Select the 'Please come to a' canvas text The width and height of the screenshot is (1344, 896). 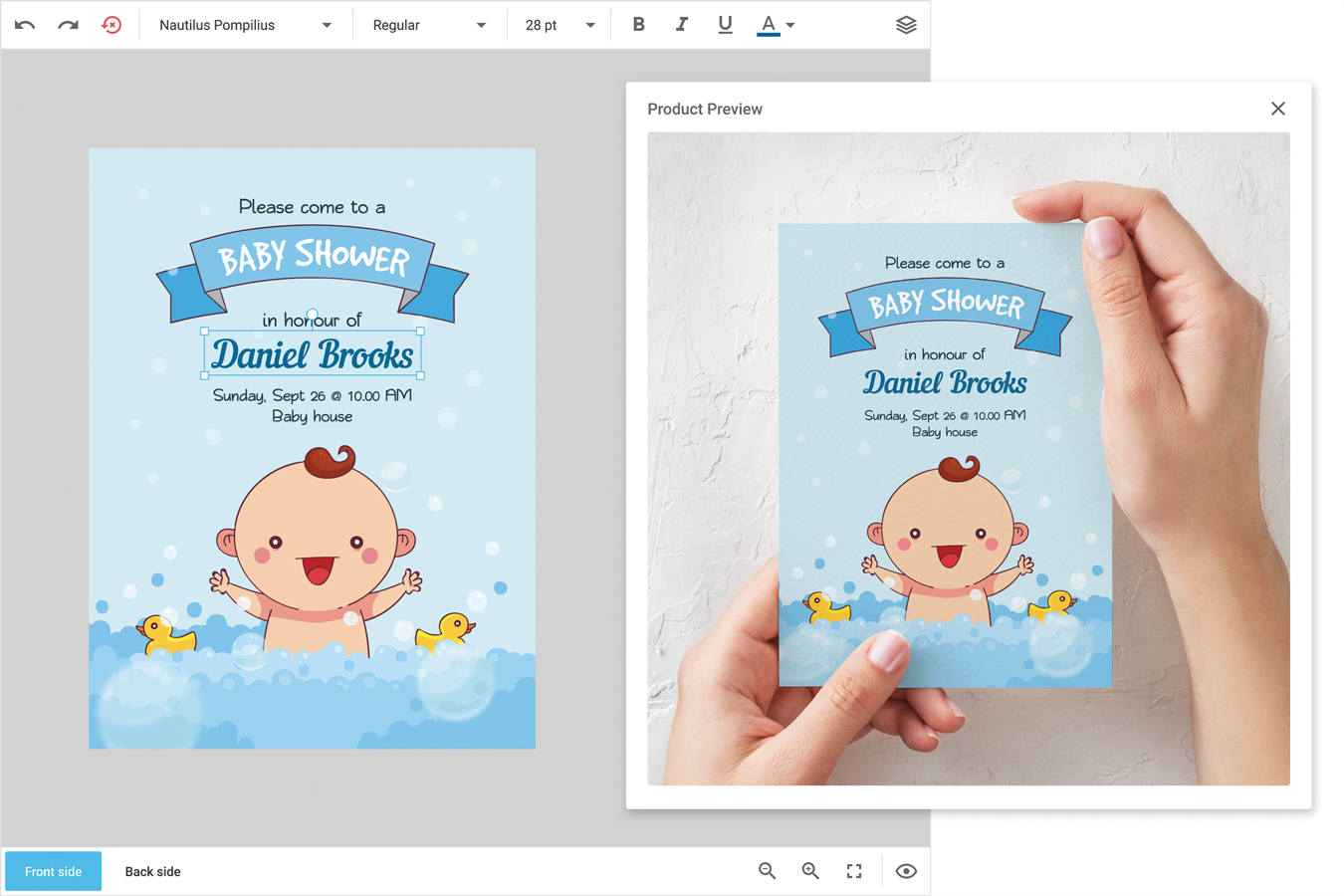click(x=312, y=207)
